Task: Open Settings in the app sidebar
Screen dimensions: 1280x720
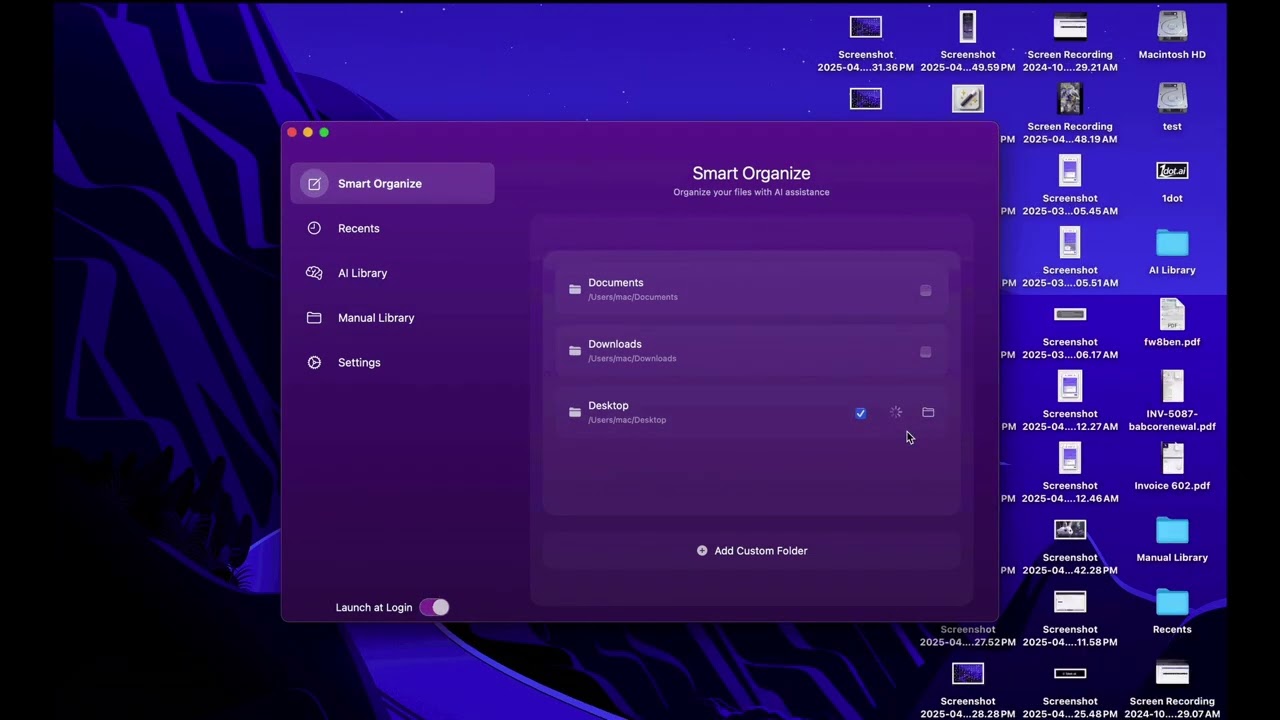Action: point(392,363)
